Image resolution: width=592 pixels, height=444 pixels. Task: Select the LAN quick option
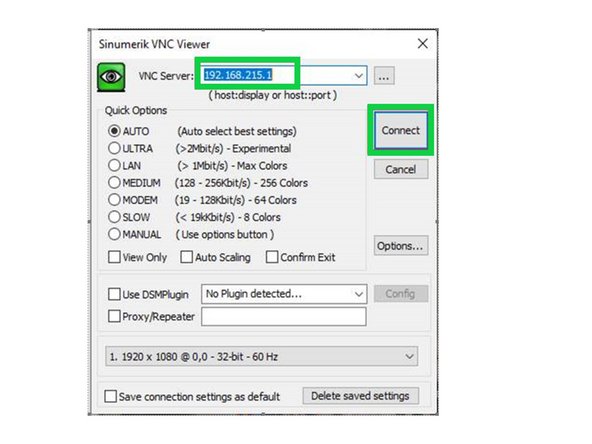pos(114,165)
